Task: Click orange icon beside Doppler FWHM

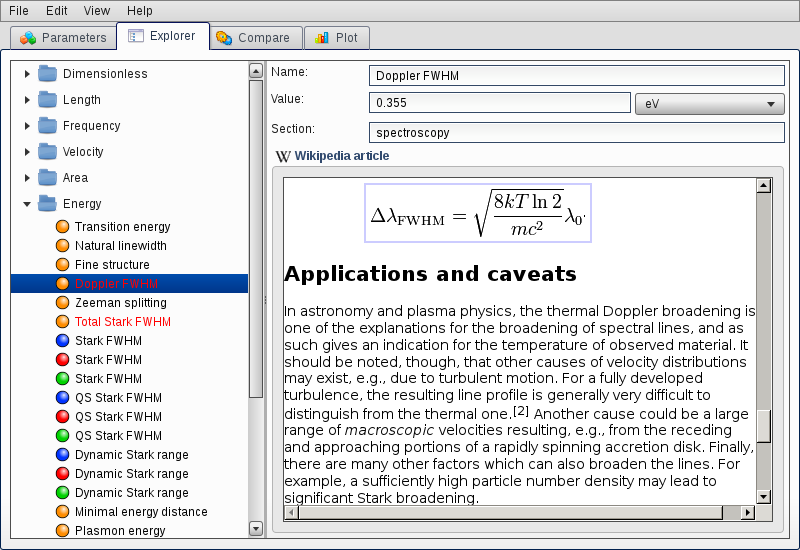Action: click(x=62, y=284)
